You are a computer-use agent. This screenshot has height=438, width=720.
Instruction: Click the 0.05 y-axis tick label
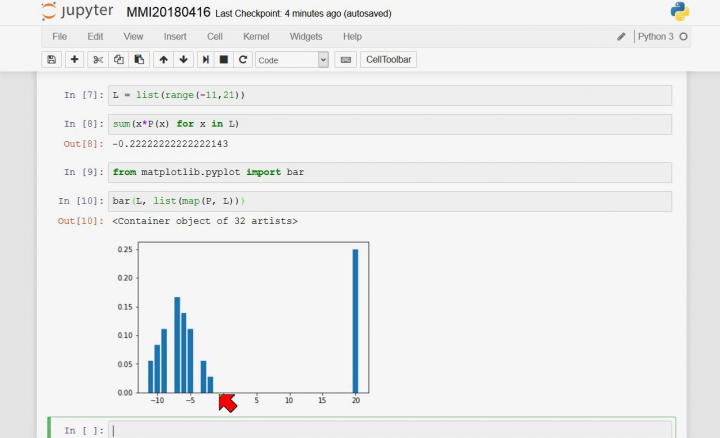tap(125, 365)
